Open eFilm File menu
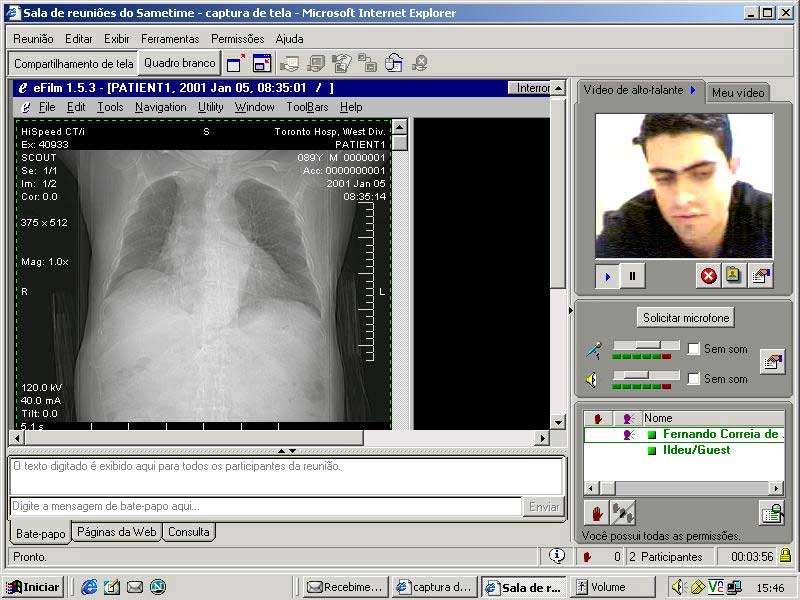This screenshot has height=600, width=800. click(47, 107)
